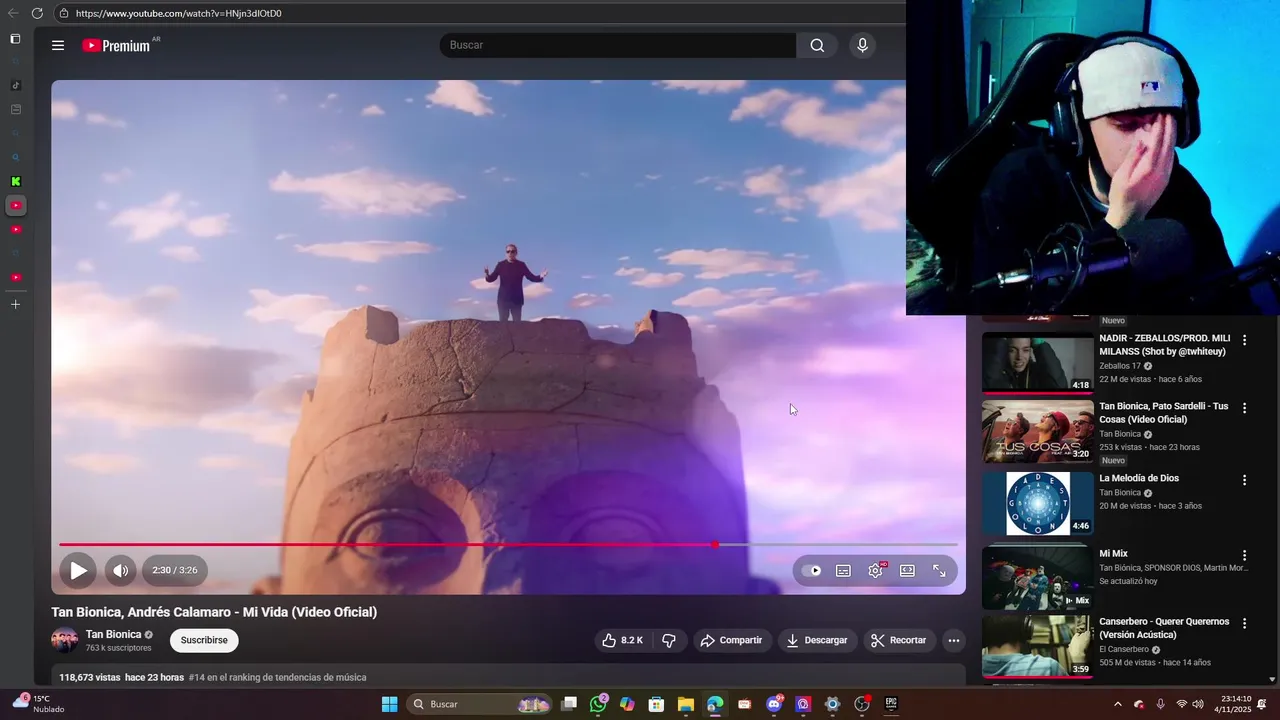This screenshot has height=720, width=1280.
Task: Open the taskbar volume control
Action: (1198, 704)
